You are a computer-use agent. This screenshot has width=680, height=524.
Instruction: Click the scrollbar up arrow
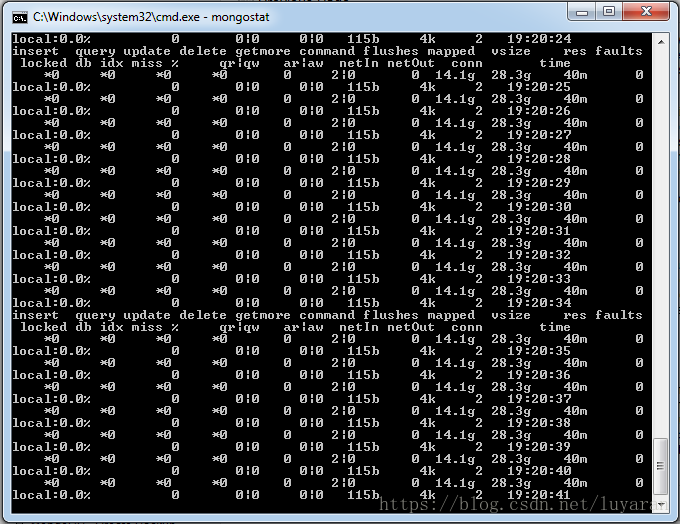tap(661, 42)
